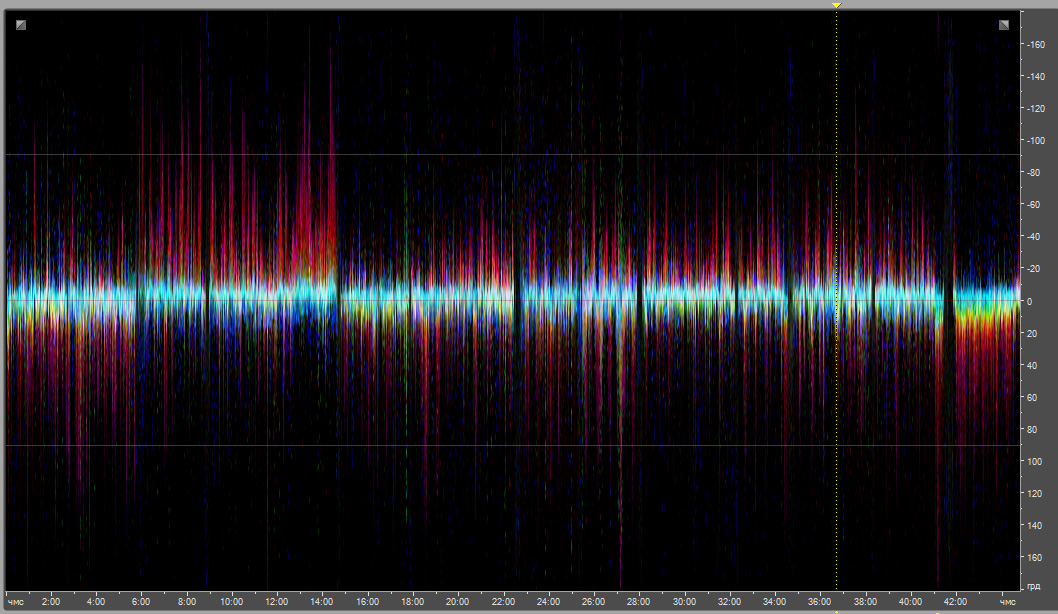The width and height of the screenshot is (1058, 614).
Task: Click the -100 value on the phase ruler
Action: (1036, 141)
